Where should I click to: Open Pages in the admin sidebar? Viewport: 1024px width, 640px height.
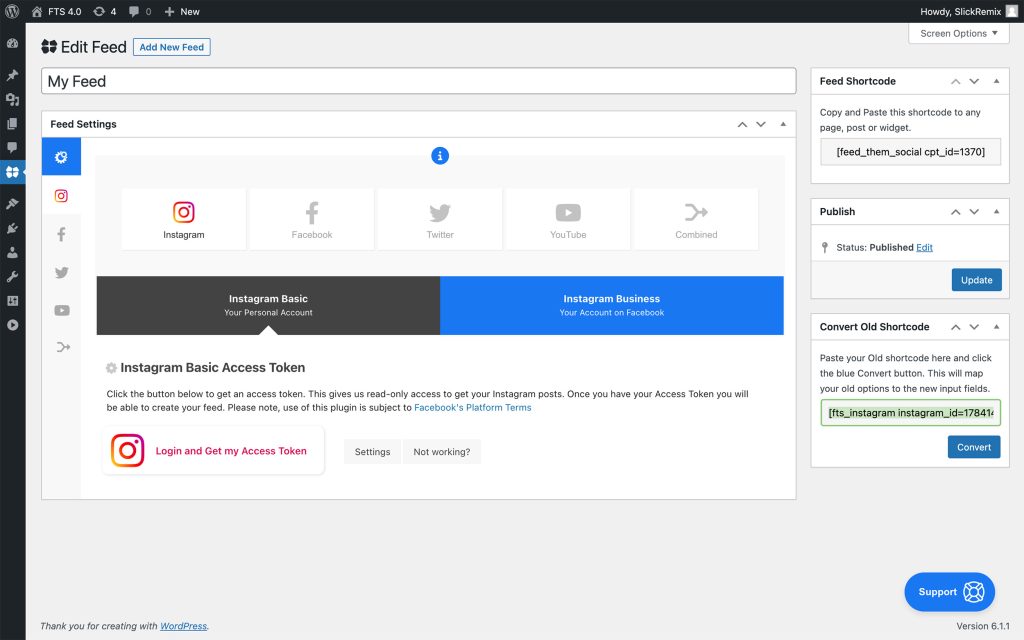point(12,123)
